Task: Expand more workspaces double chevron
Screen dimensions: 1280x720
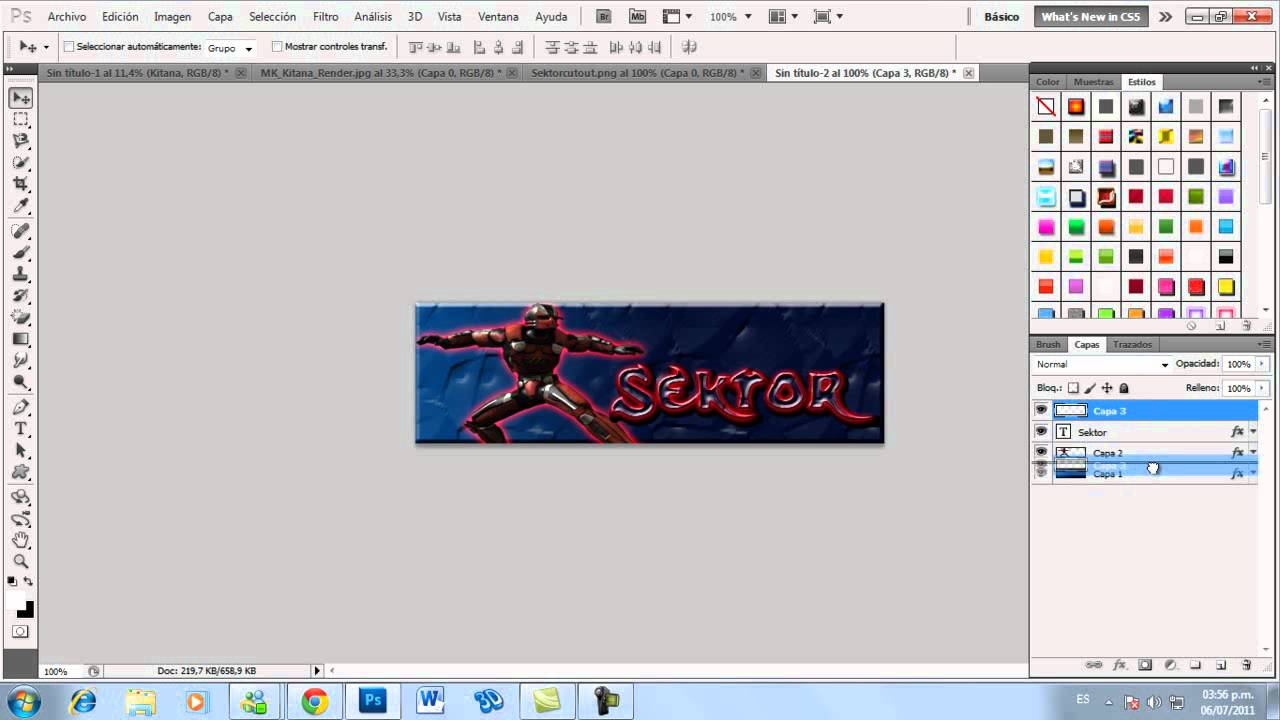Action: point(1165,17)
